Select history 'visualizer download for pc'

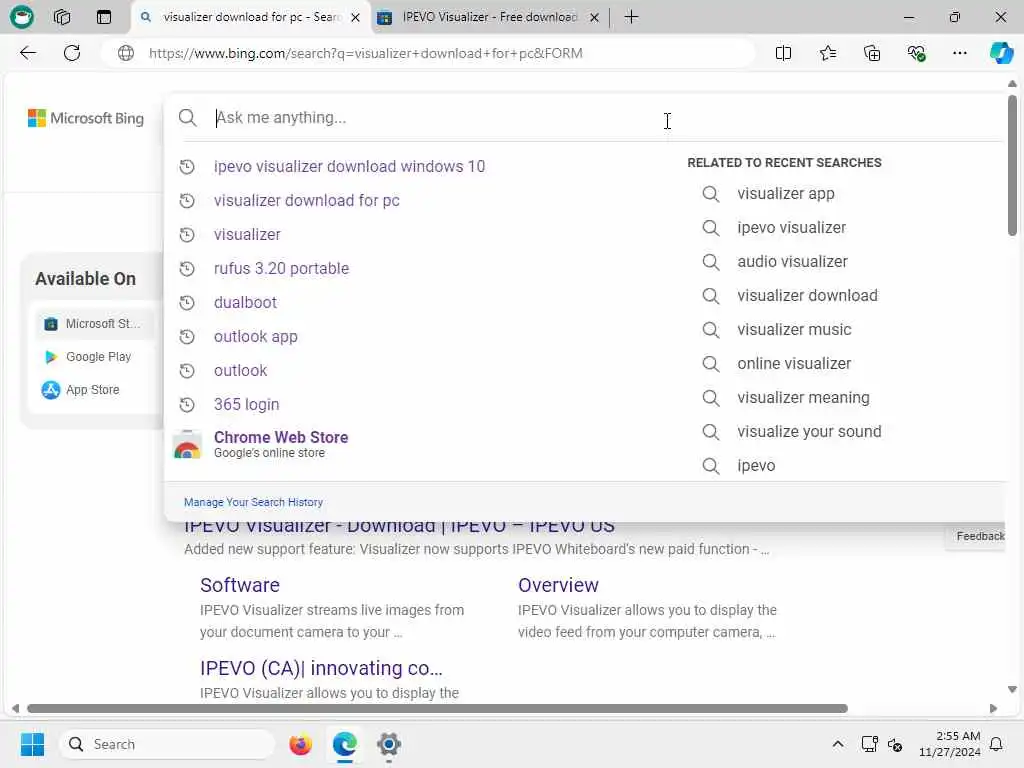306,200
